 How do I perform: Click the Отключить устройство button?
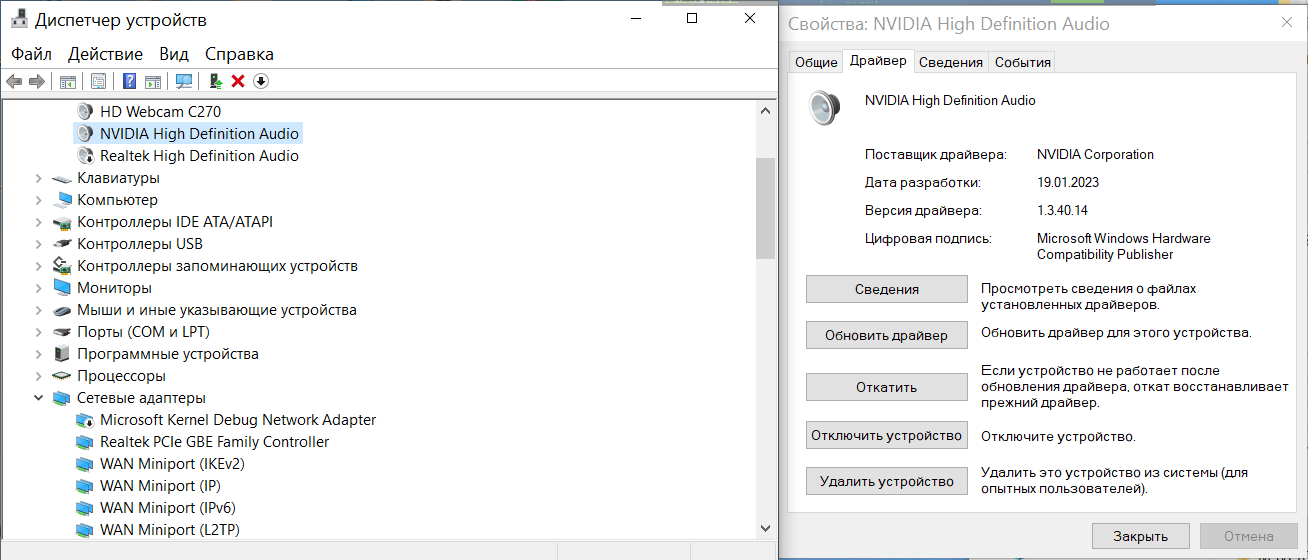[x=887, y=435]
